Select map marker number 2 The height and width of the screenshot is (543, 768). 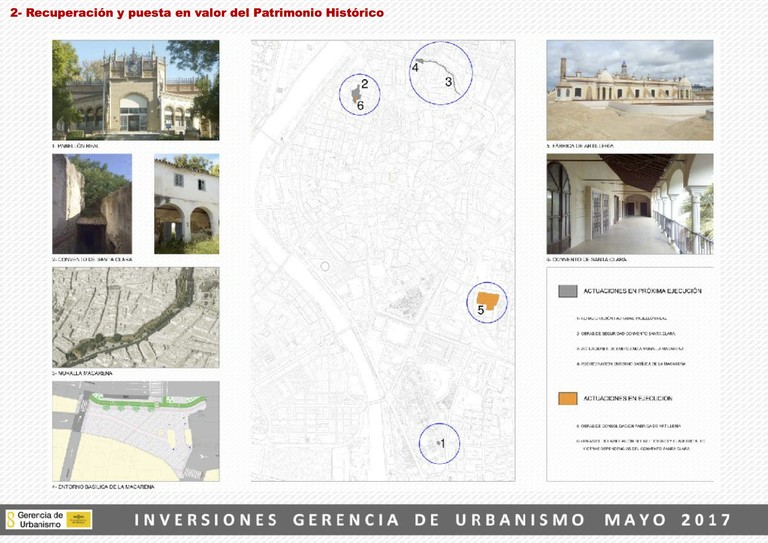[x=364, y=84]
